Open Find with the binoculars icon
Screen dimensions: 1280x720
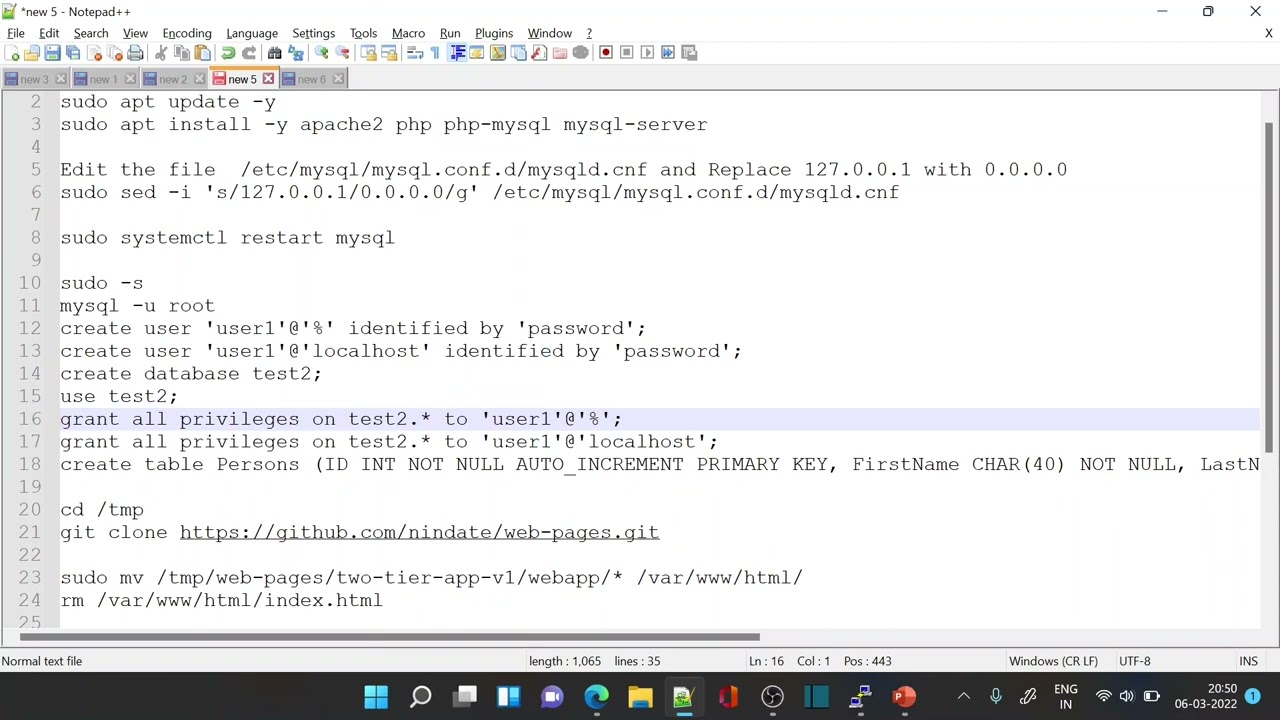(x=275, y=53)
